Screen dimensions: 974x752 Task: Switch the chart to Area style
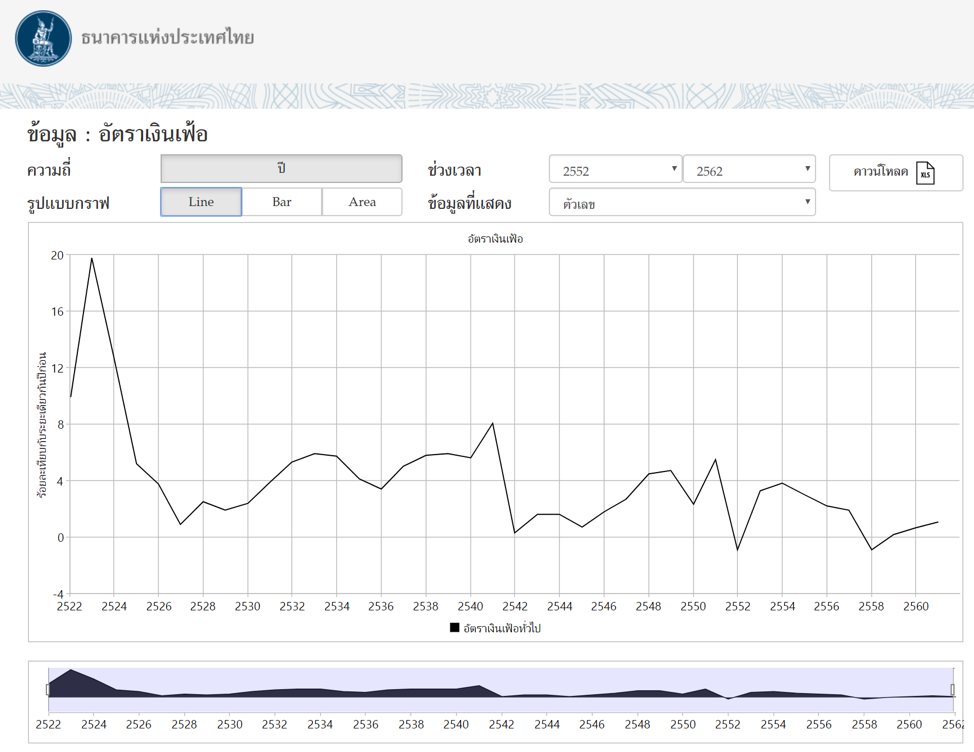(362, 202)
